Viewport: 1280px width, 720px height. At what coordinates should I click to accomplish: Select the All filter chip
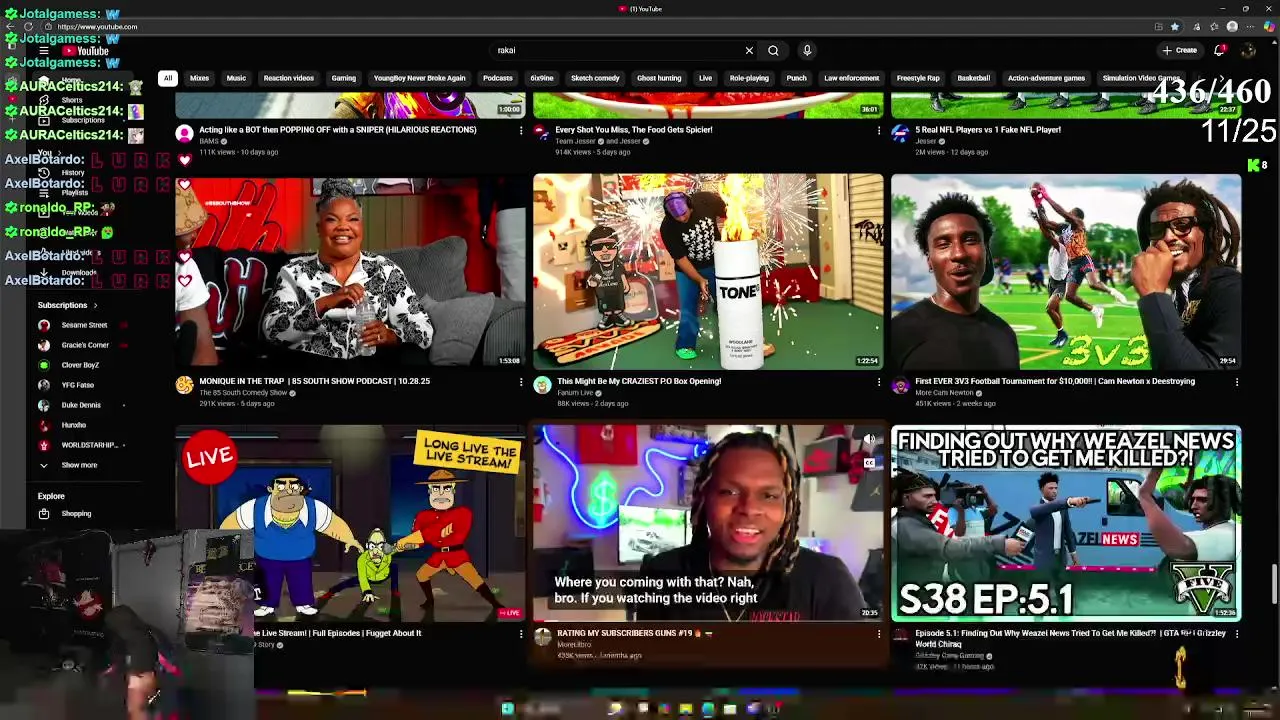pos(168,78)
